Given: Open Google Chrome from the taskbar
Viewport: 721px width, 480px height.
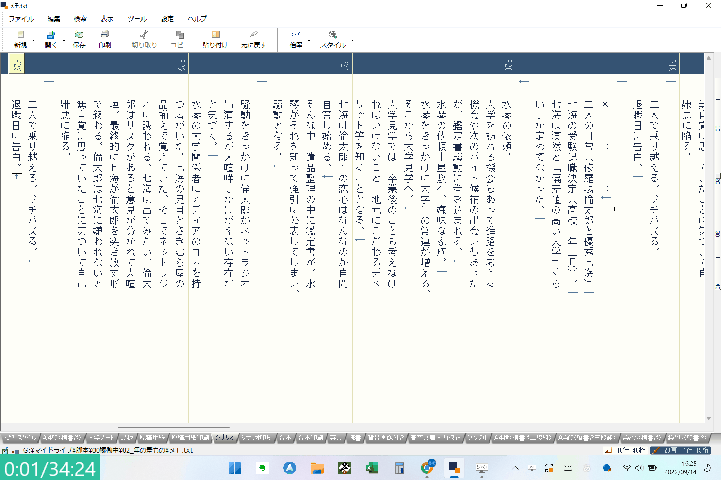Looking at the screenshot, I should [427, 468].
